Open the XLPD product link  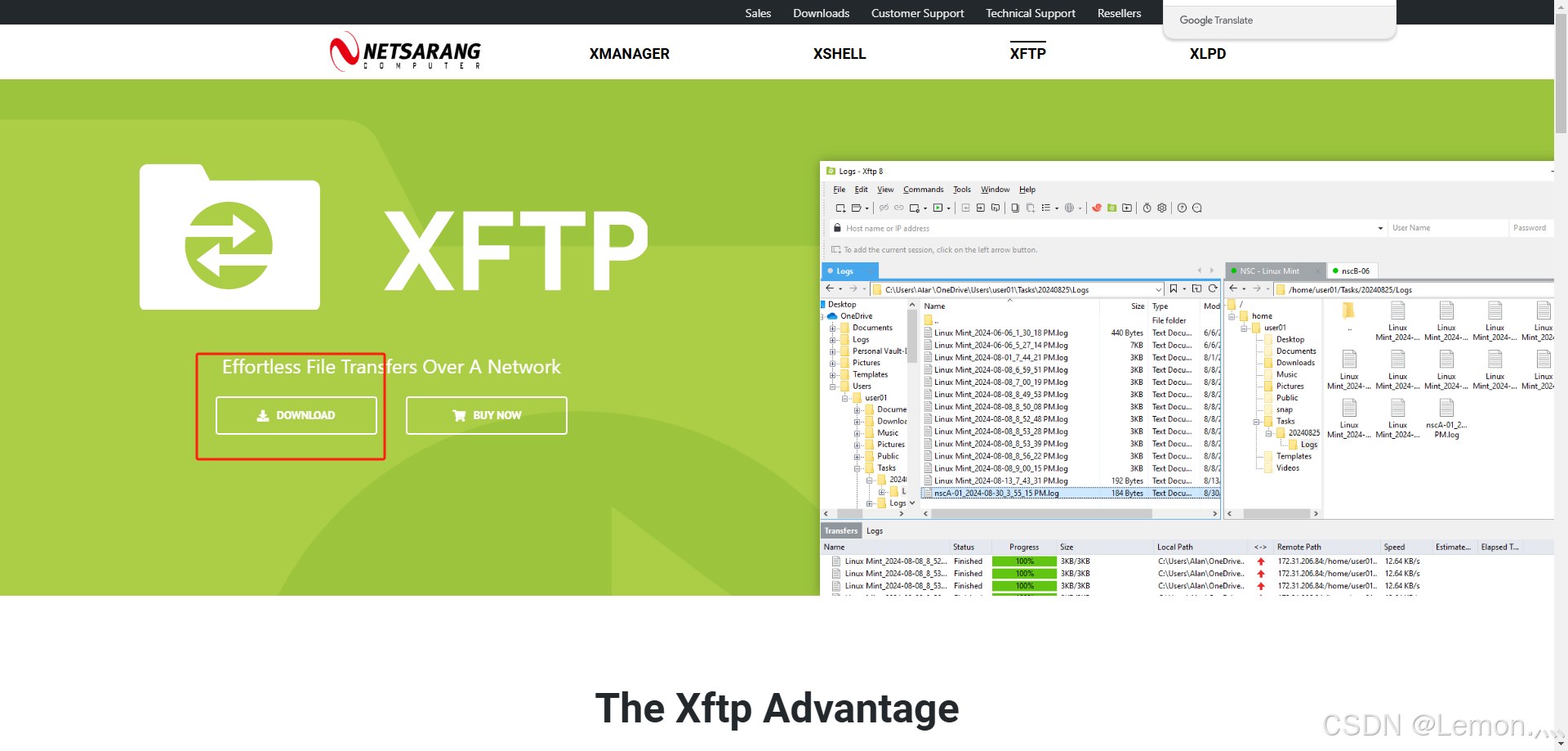1208,54
